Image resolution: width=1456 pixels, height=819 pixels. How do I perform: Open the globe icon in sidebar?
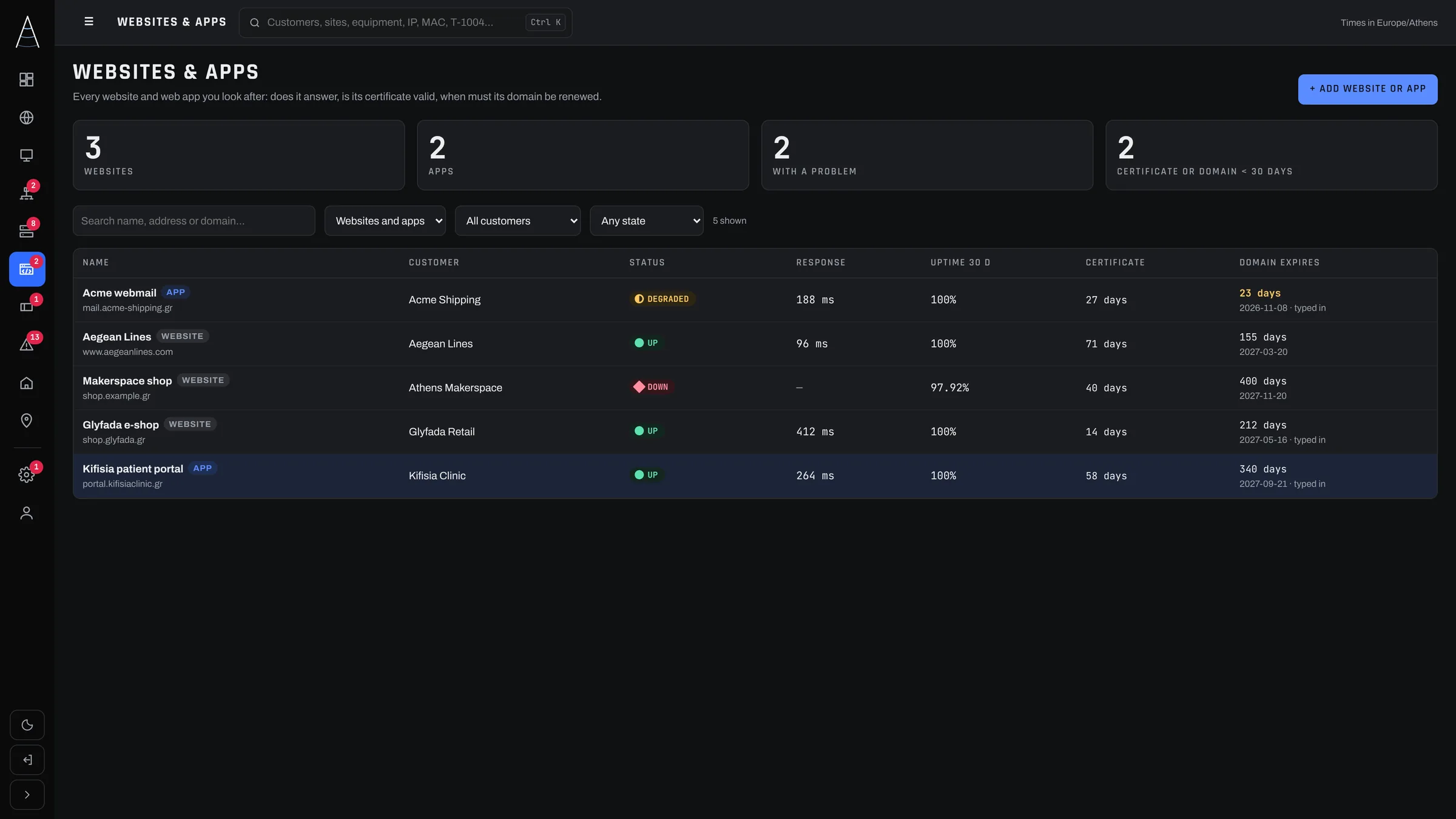coord(27,117)
